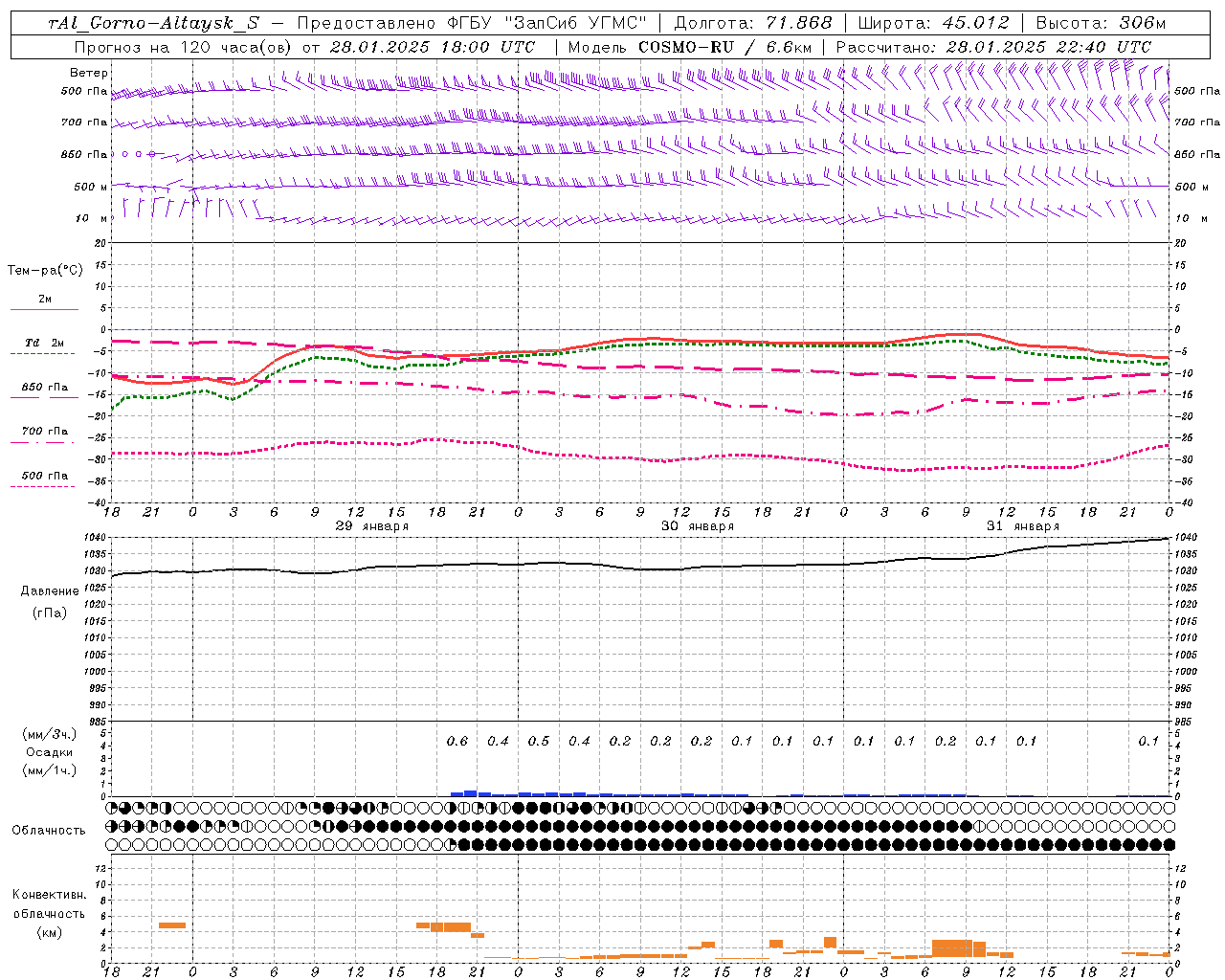1225x980 pixels.
Task: Click the (мм/1ч.) precipitation unit label
Action: point(50,770)
